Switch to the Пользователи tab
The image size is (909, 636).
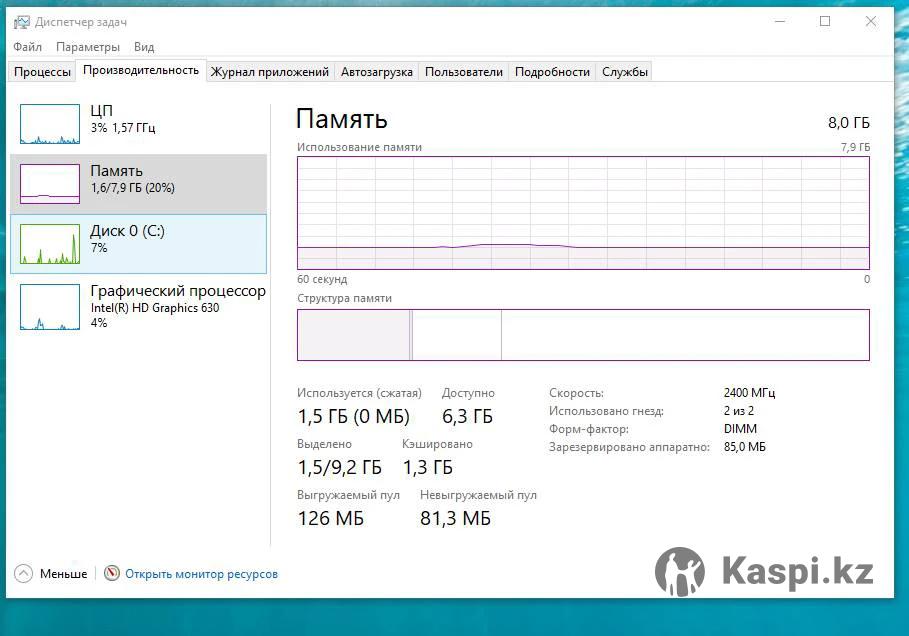click(464, 72)
